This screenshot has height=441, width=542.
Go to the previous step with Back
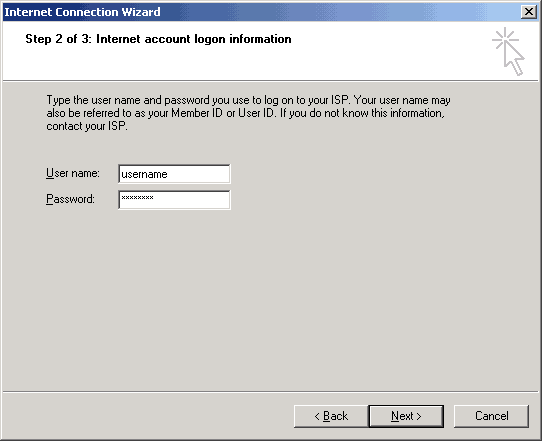(331, 416)
